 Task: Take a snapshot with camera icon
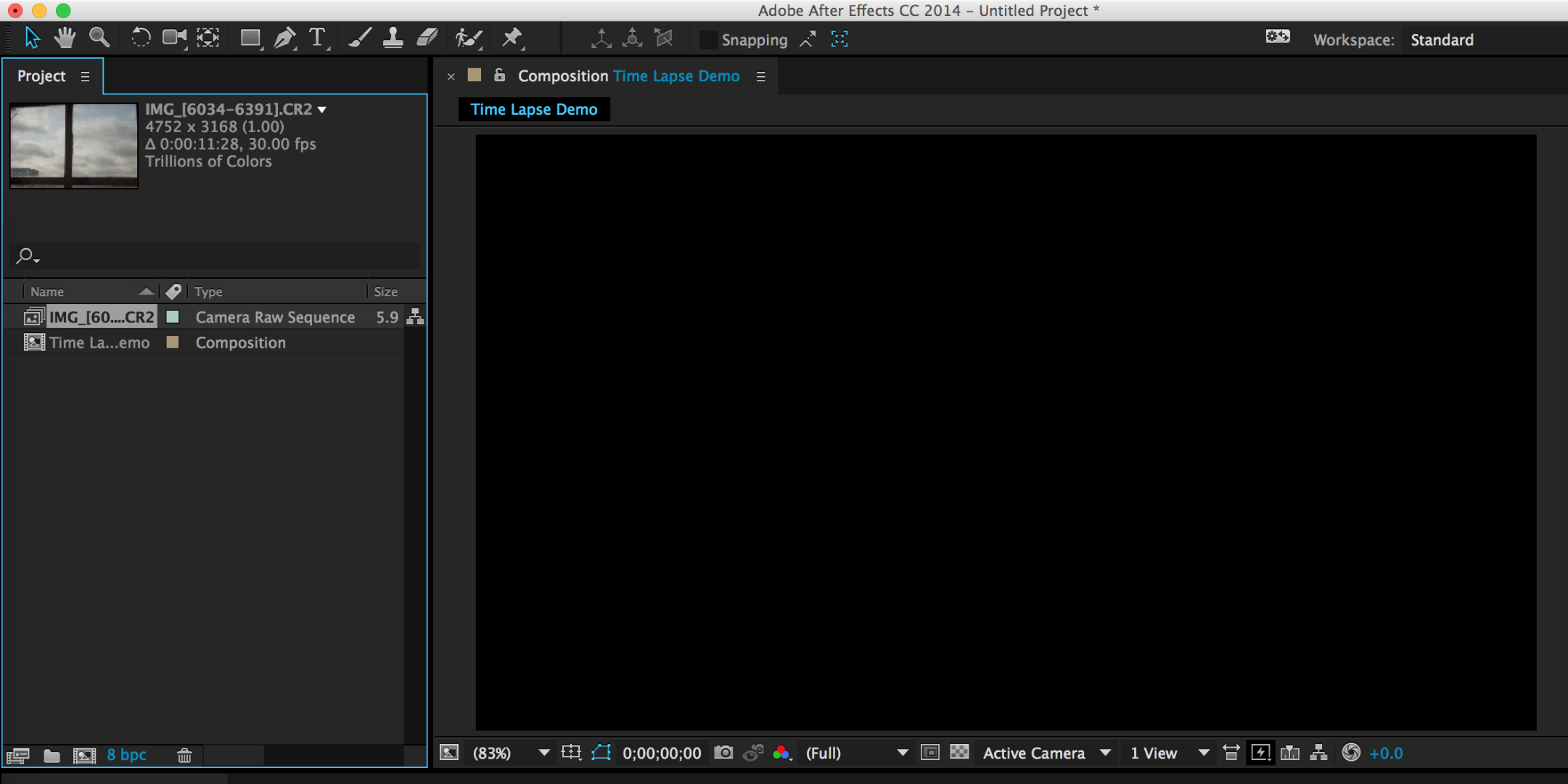723,753
